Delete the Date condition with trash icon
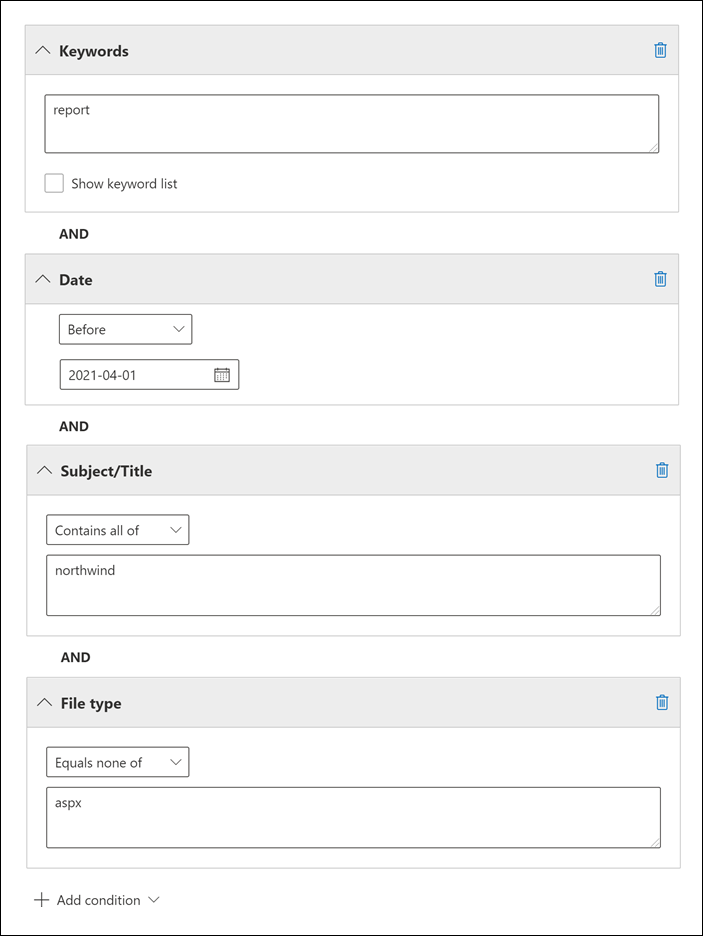Screen dimensions: 703x936 click(x=660, y=279)
